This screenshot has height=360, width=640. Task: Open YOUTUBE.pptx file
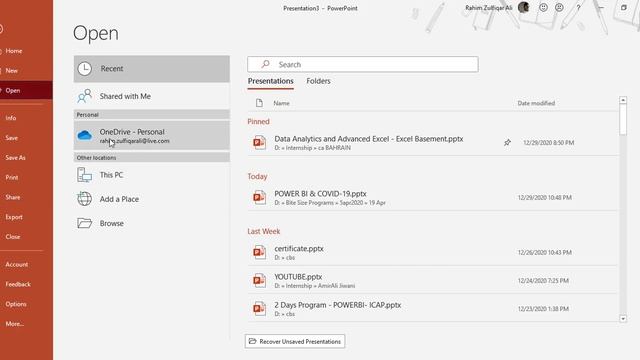[433, 280]
